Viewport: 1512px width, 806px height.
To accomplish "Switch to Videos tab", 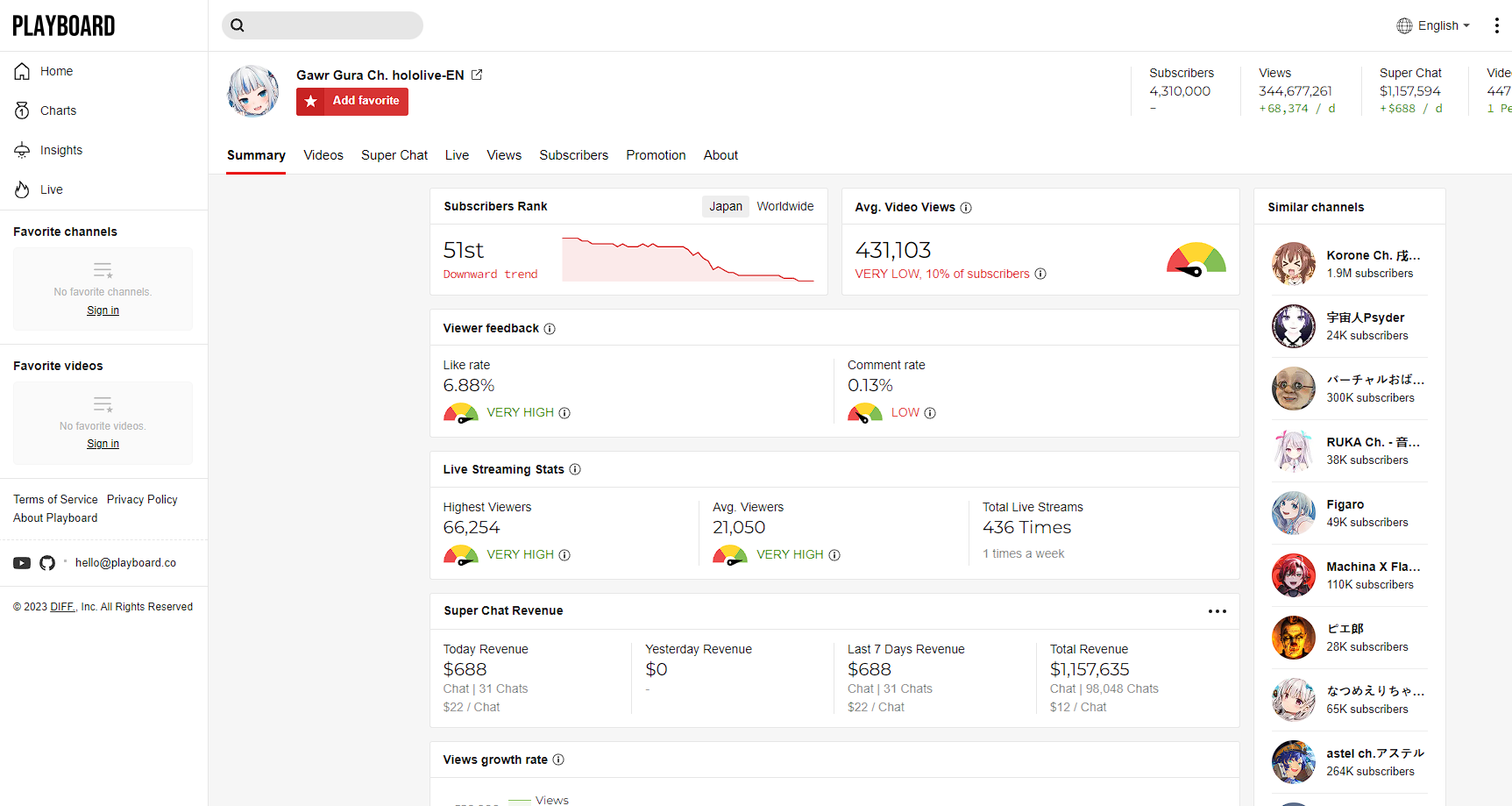I will tap(323, 155).
